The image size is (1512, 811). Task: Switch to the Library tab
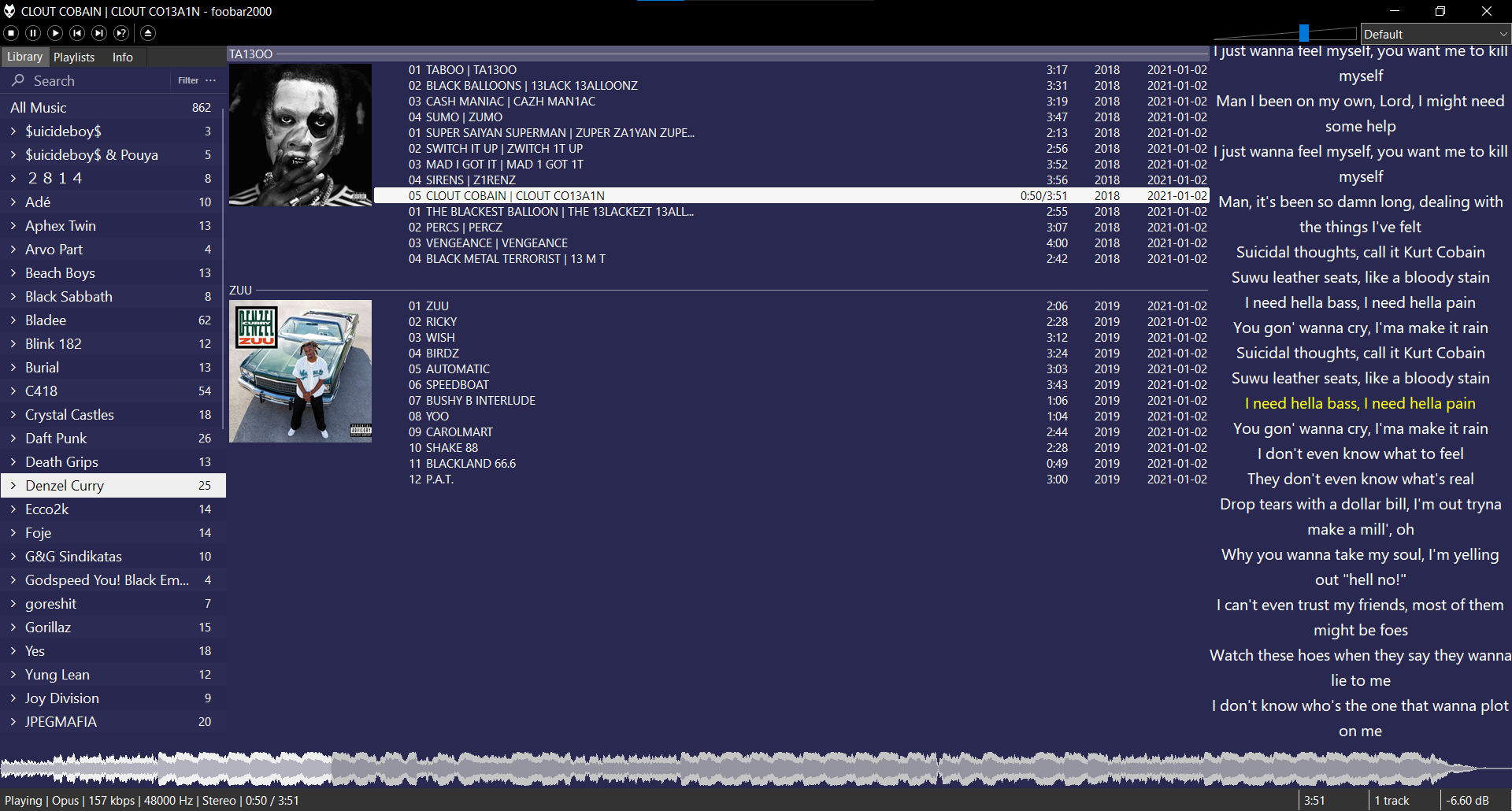point(24,57)
